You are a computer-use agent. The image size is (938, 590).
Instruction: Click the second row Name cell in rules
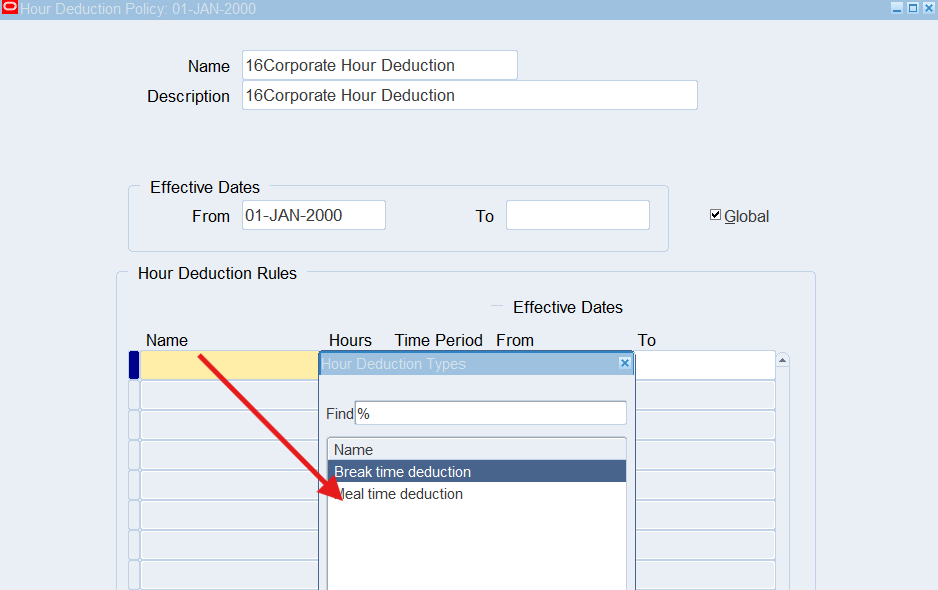coord(228,395)
